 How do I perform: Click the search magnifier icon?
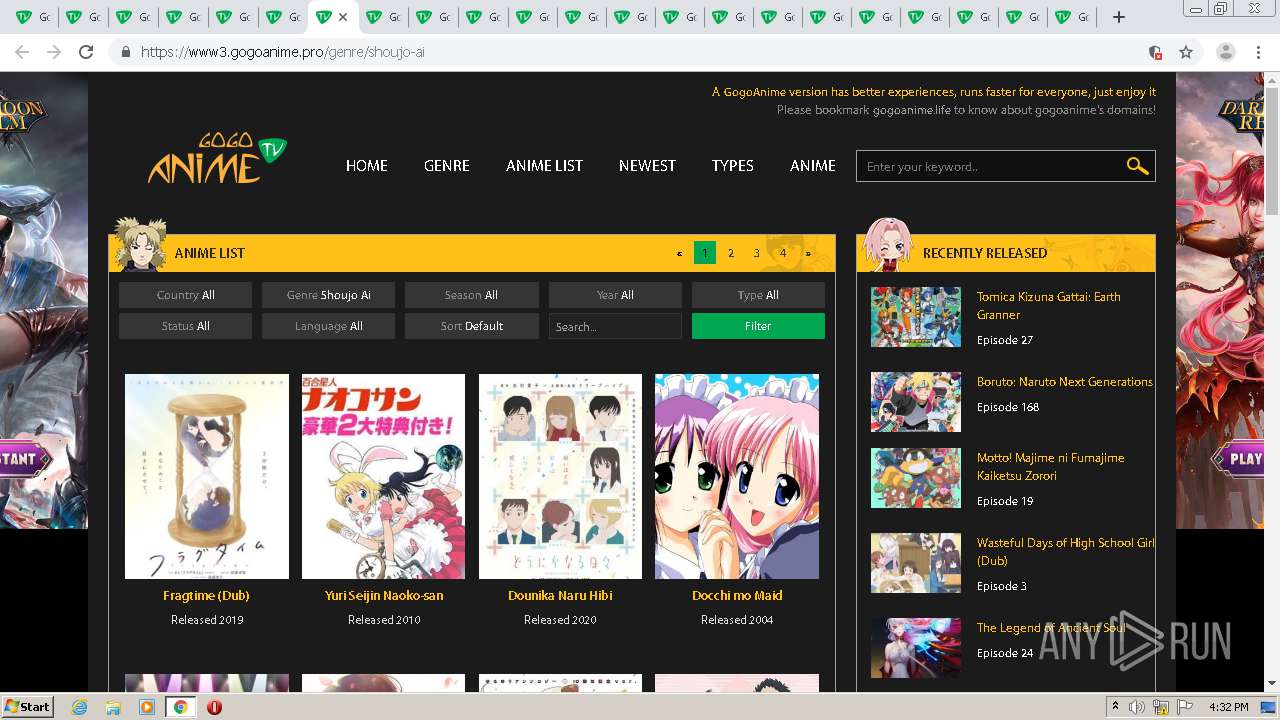[1137, 166]
